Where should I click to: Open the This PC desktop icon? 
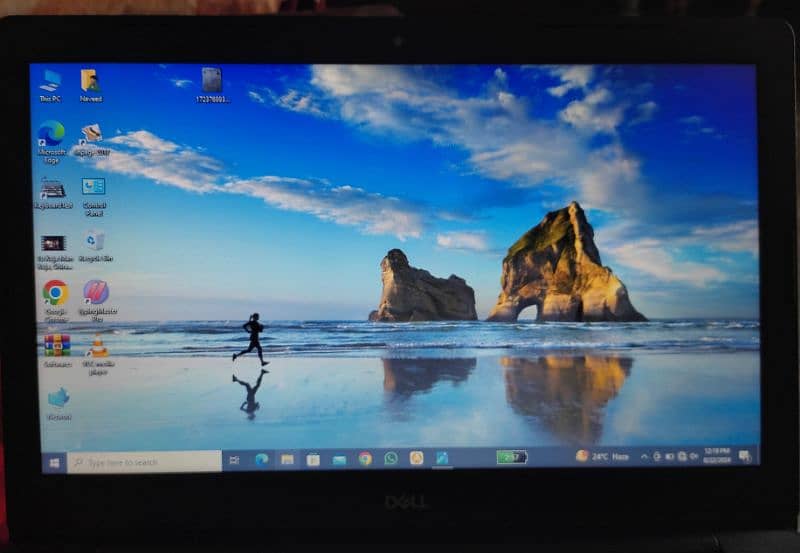pyautogui.click(x=50, y=82)
